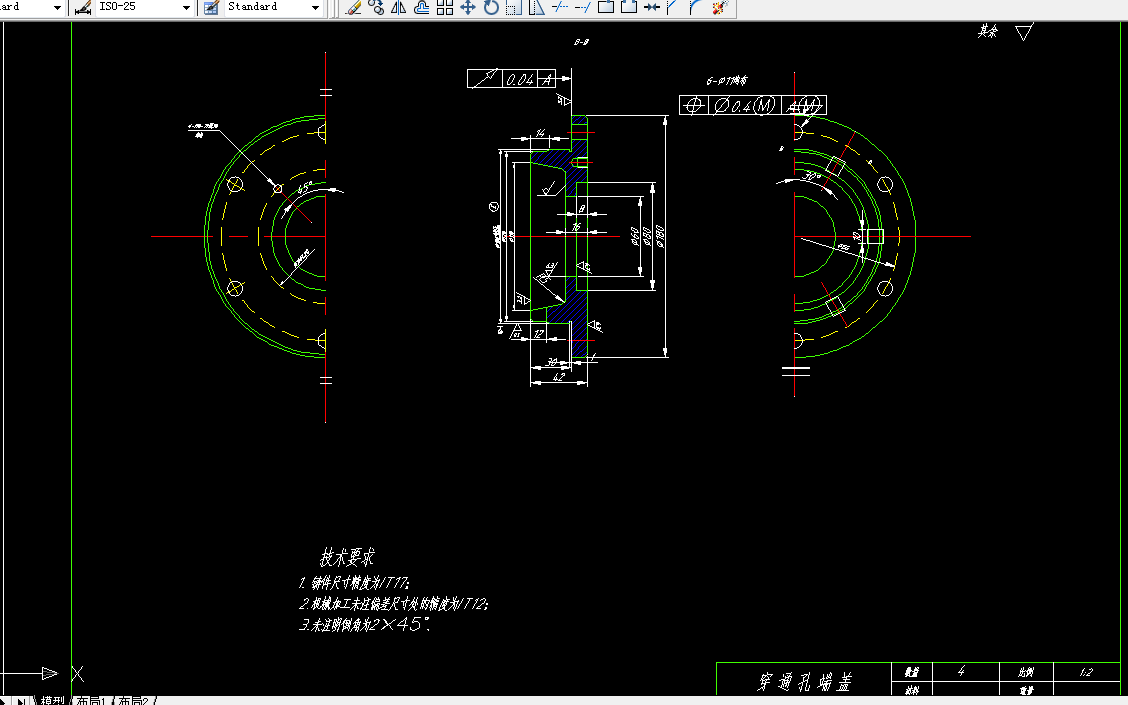Viewport: 1128px width, 705px height.
Task: Activate the Rotate tool
Action: pos(491,7)
